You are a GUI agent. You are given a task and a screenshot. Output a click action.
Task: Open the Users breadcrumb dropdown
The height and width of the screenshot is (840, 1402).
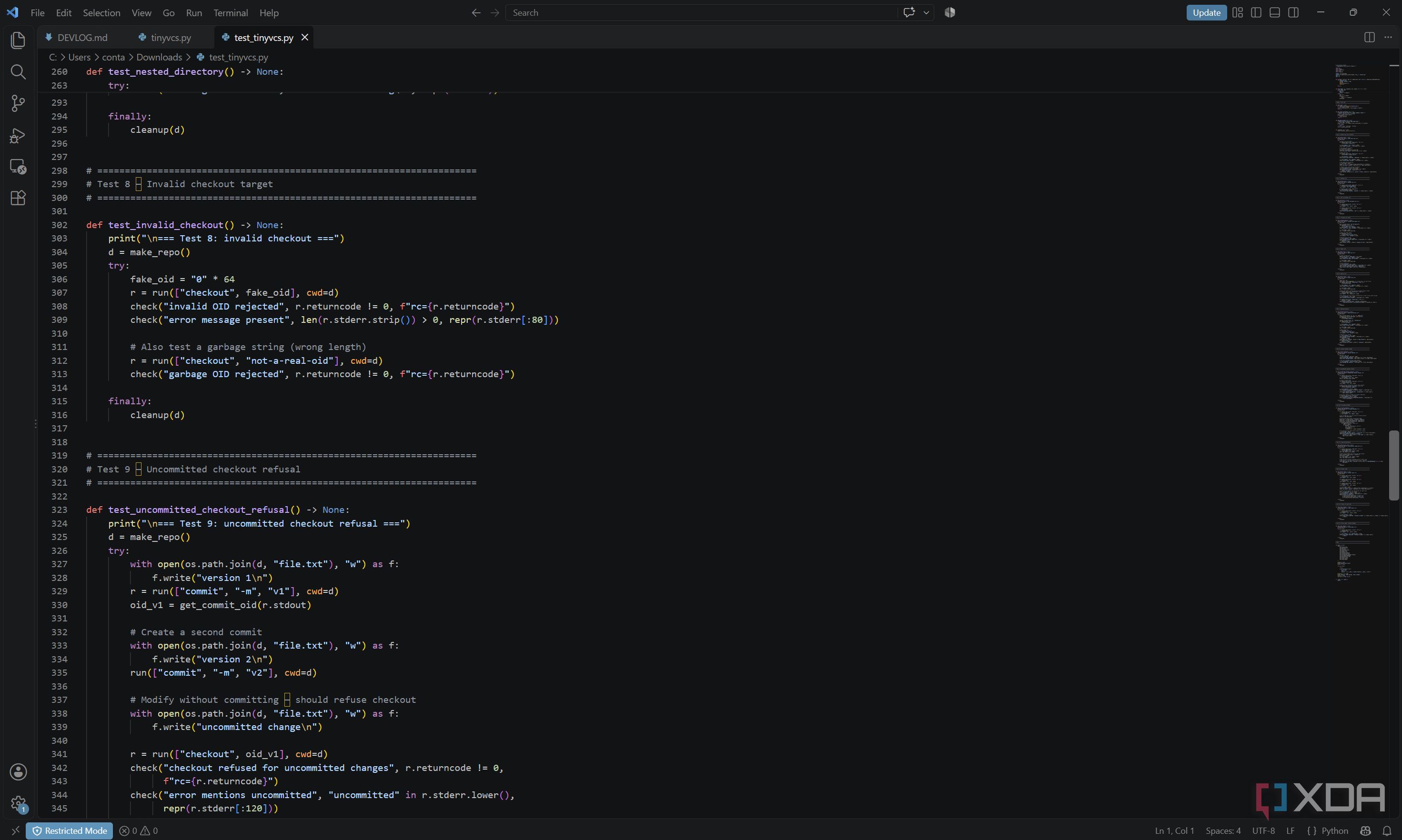point(79,57)
